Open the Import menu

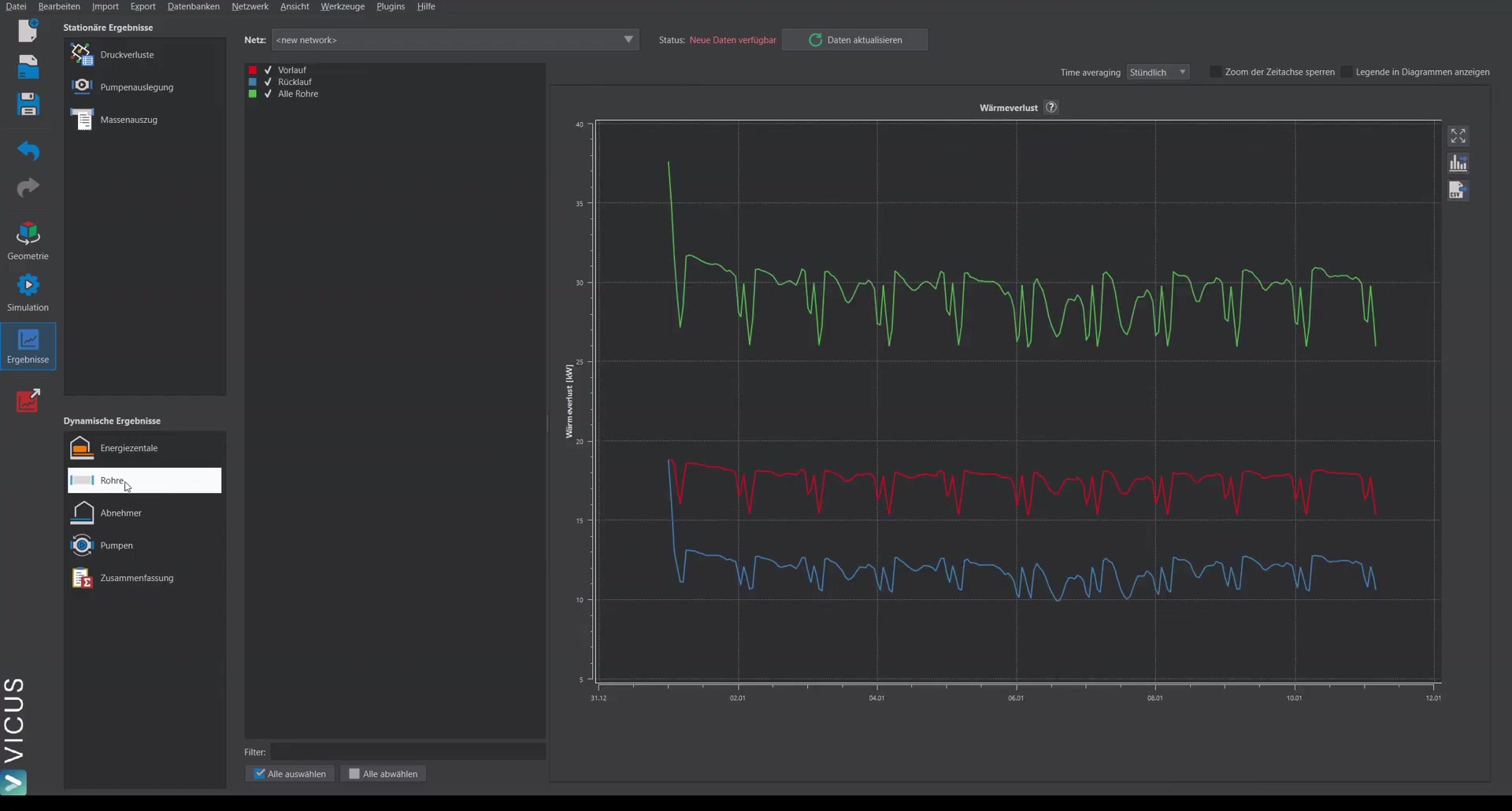point(106,6)
